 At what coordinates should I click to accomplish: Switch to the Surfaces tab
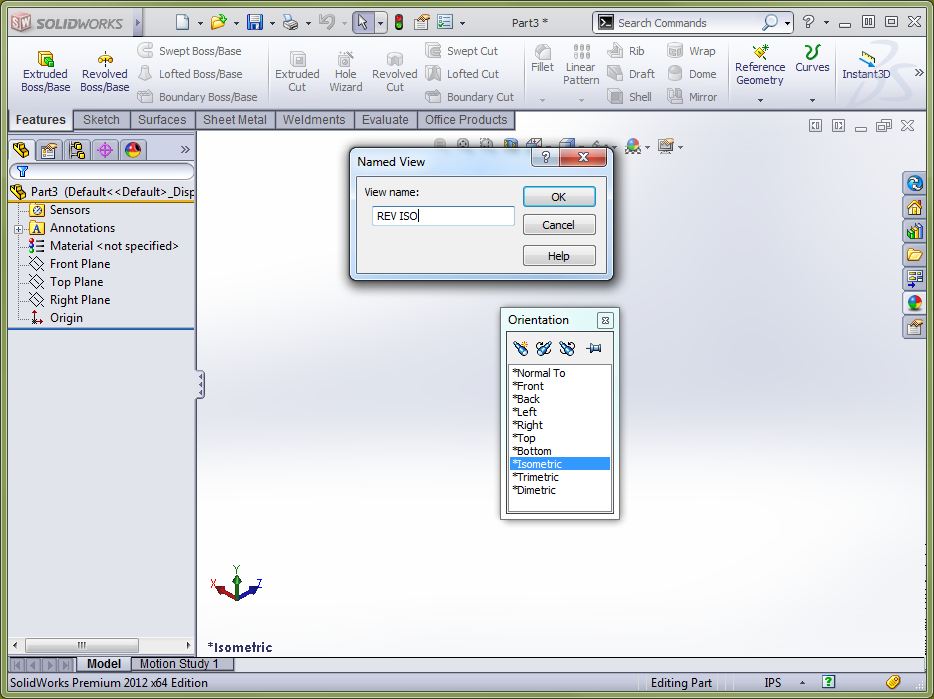162,120
